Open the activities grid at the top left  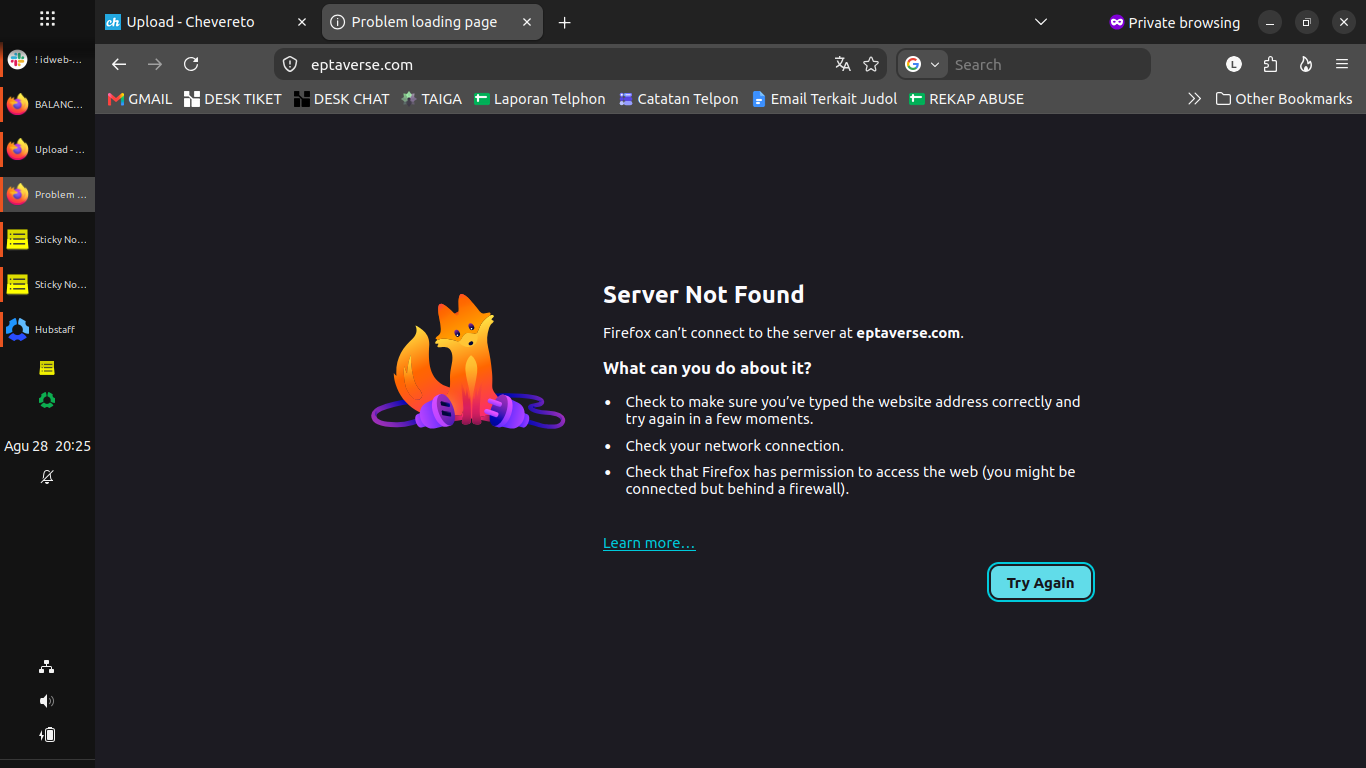tap(47, 19)
